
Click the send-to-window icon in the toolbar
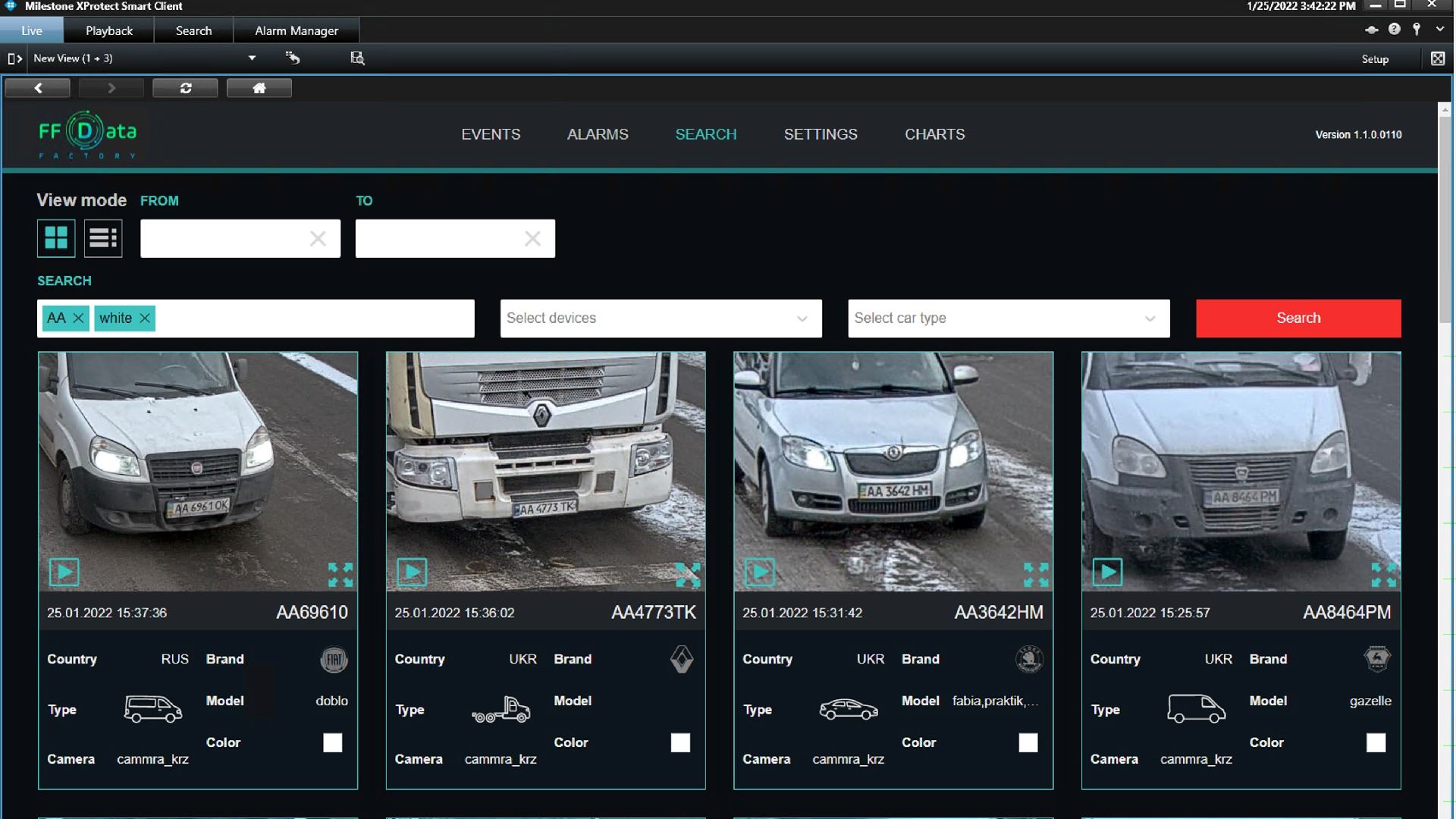pos(293,58)
